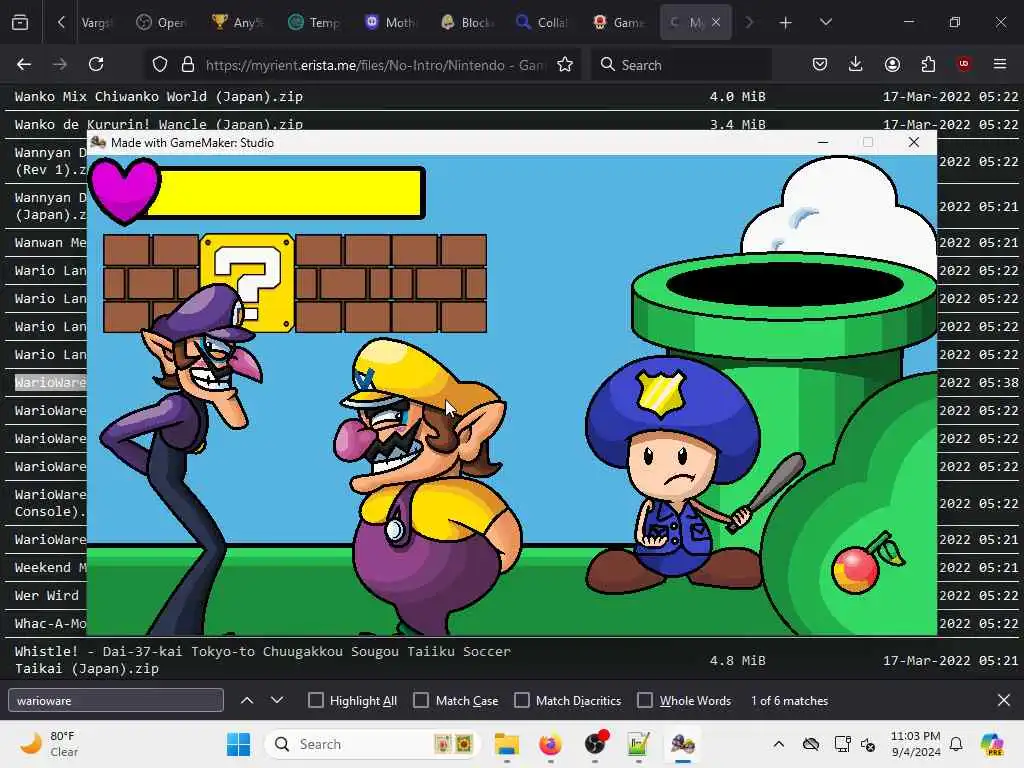Open tracking protection shield icon
Screen dimensions: 1024x768
click(x=160, y=65)
